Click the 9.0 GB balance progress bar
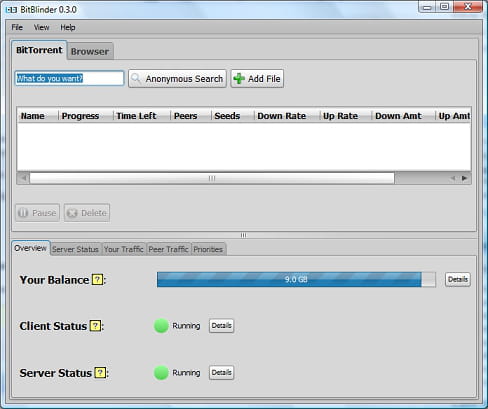This screenshot has height=409, width=488. point(296,279)
